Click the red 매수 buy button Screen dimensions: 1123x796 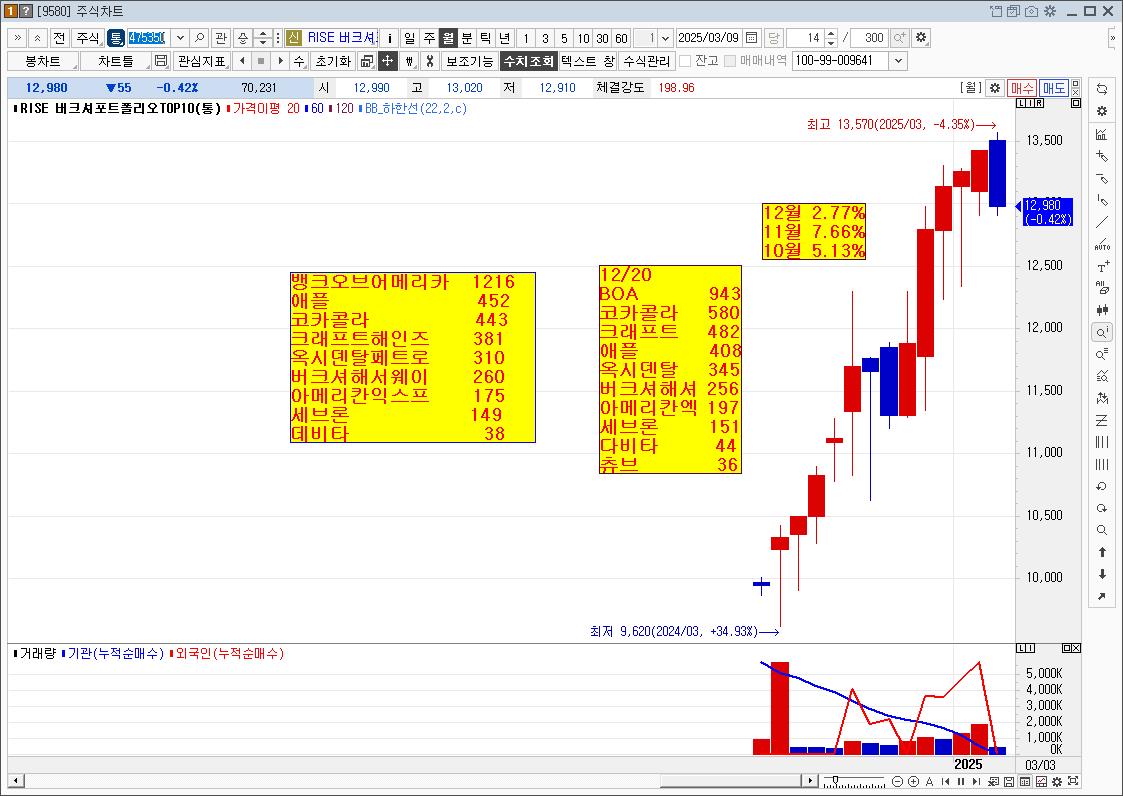pyautogui.click(x=1022, y=88)
